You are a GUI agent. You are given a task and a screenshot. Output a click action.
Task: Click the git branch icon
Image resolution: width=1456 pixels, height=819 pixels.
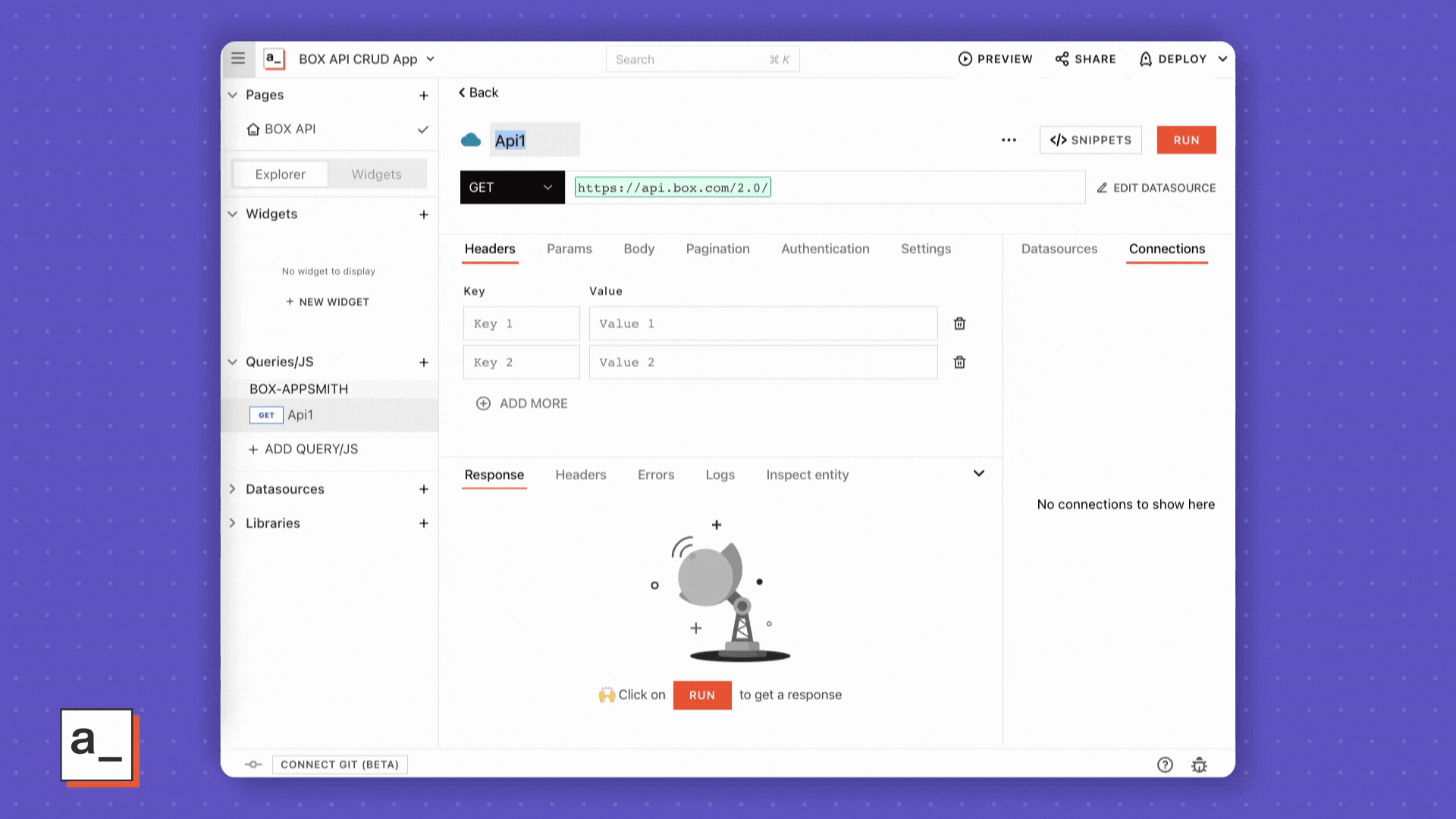pos(253,764)
